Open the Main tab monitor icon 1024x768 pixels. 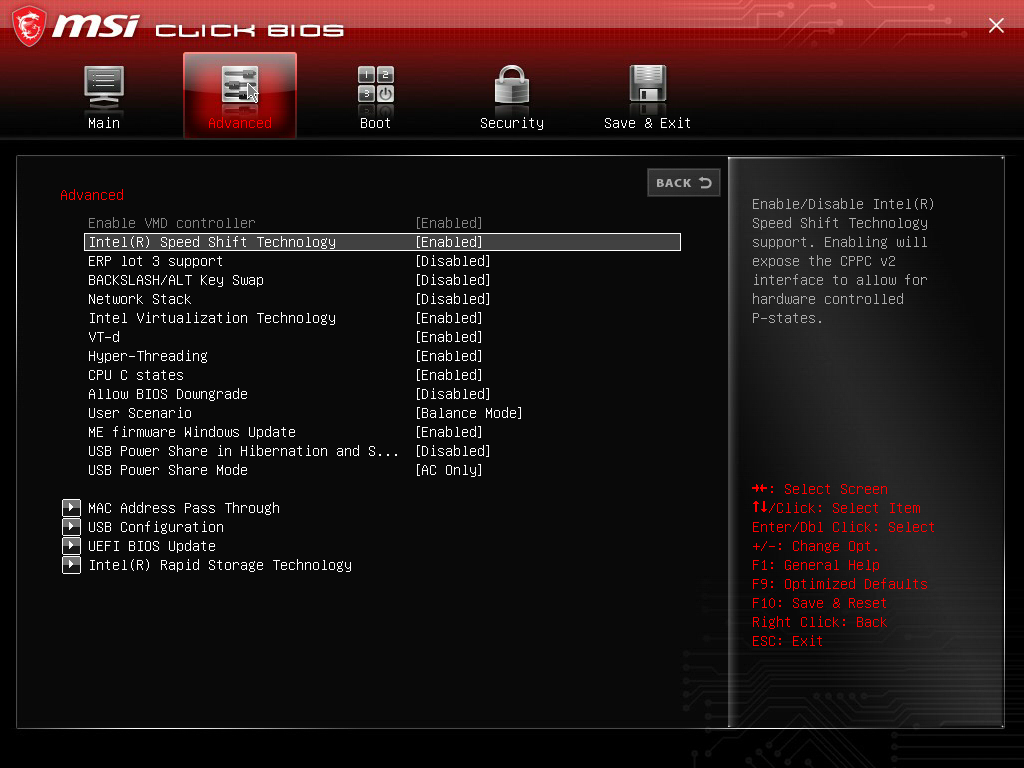pyautogui.click(x=104, y=87)
